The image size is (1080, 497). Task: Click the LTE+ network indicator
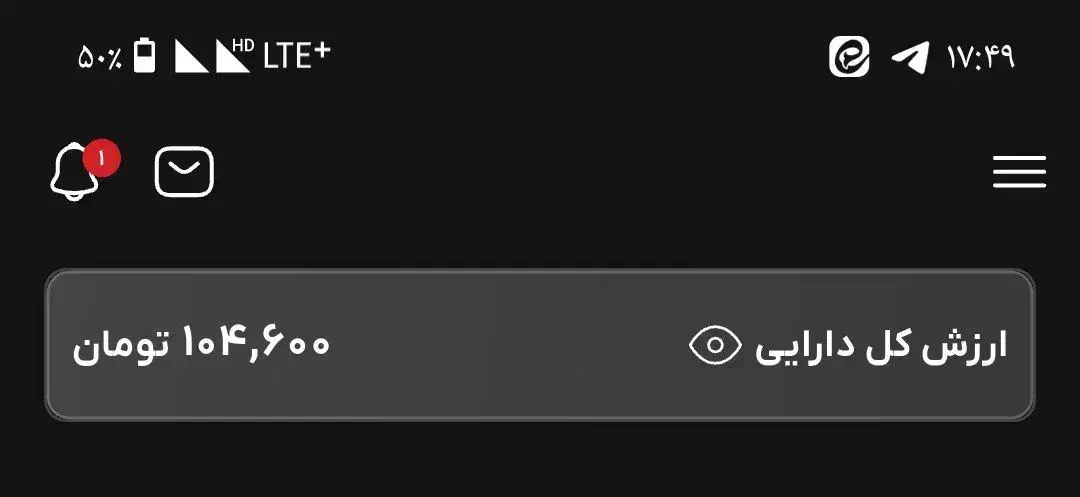pos(296,56)
